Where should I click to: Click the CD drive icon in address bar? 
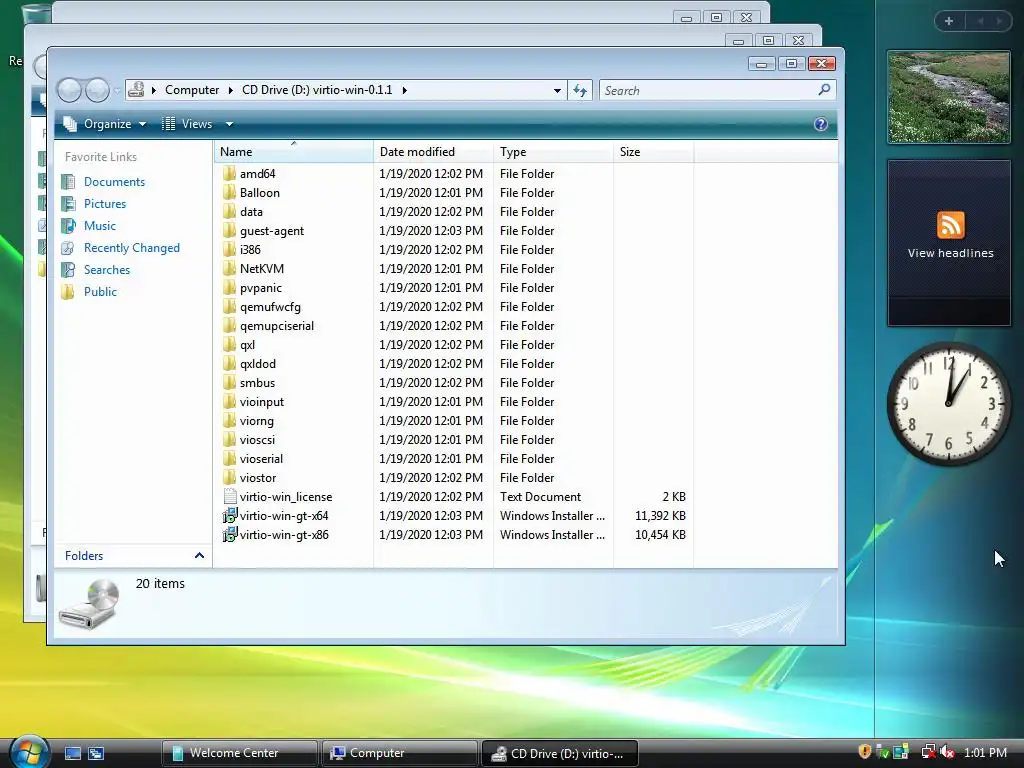click(136, 89)
